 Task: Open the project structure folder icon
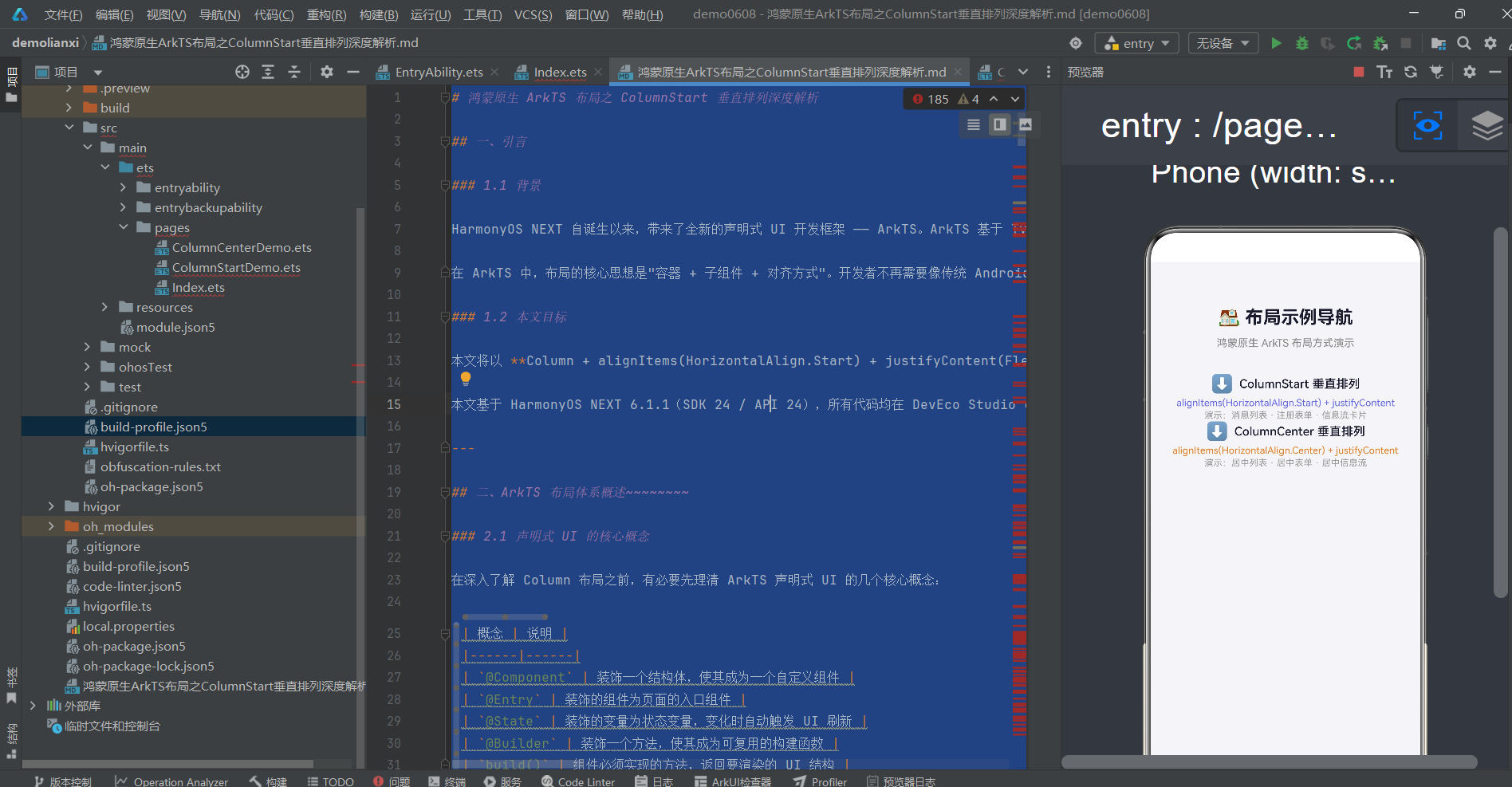1439,43
